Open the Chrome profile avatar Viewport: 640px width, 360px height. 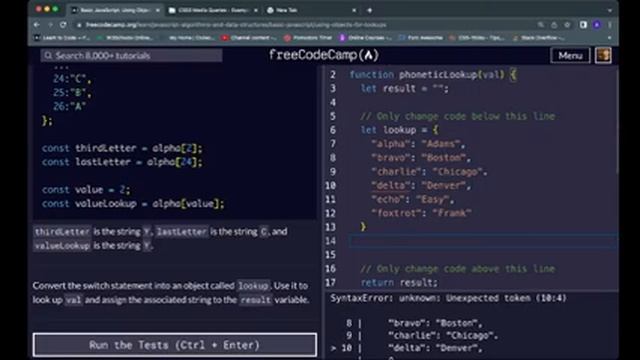click(x=597, y=25)
